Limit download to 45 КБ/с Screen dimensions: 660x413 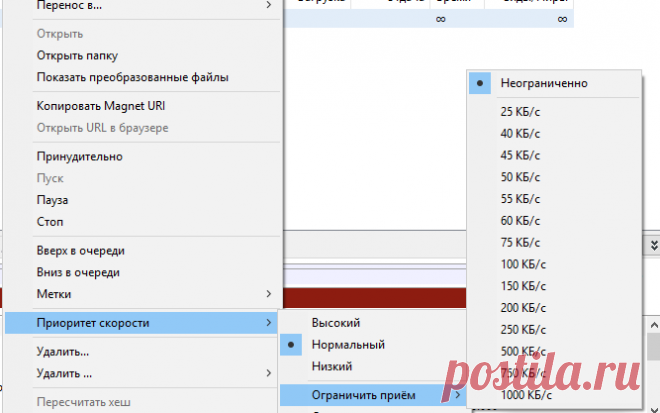(x=554, y=155)
